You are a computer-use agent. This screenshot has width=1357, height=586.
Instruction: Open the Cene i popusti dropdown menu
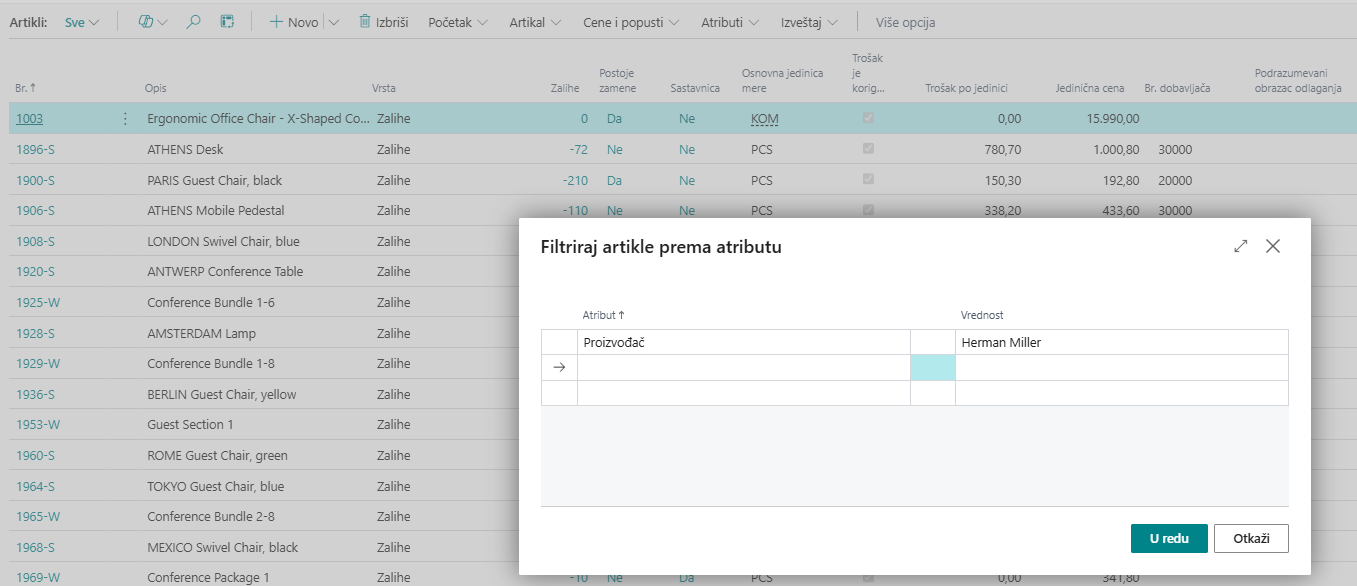click(631, 22)
